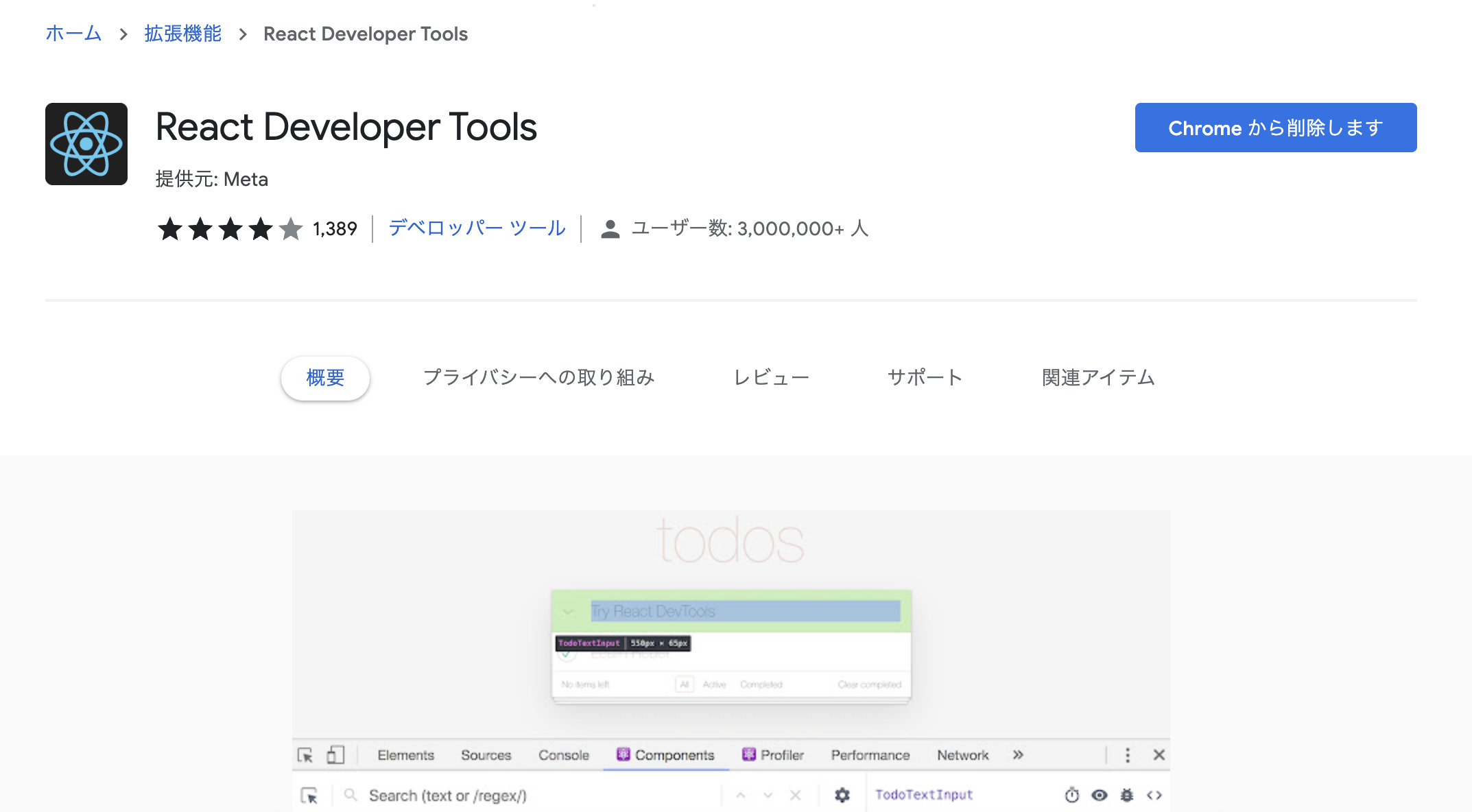The width and height of the screenshot is (1472, 812).
Task: Click the Try React DevTools todo input
Action: point(746,611)
